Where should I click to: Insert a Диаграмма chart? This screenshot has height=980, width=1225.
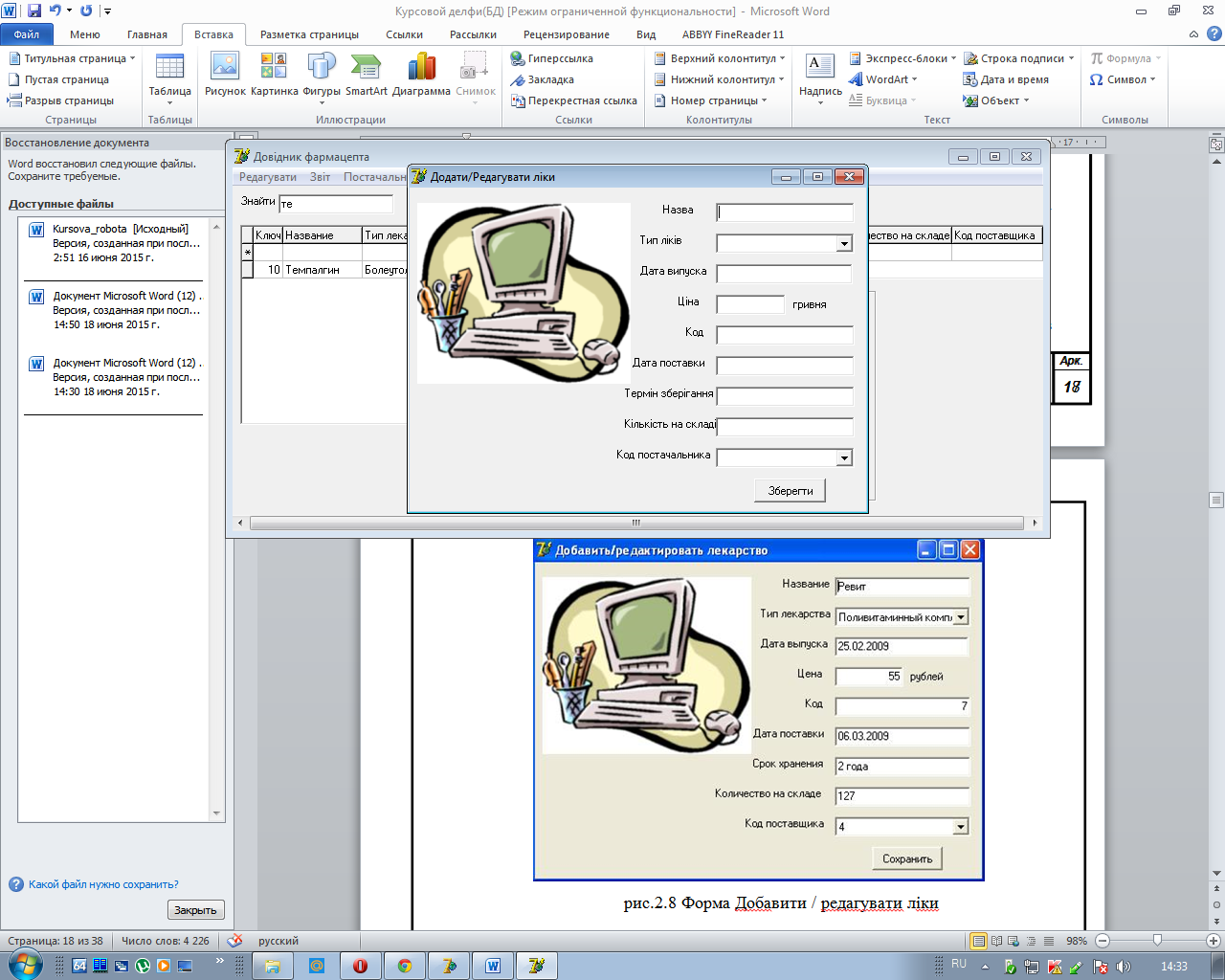[x=421, y=75]
